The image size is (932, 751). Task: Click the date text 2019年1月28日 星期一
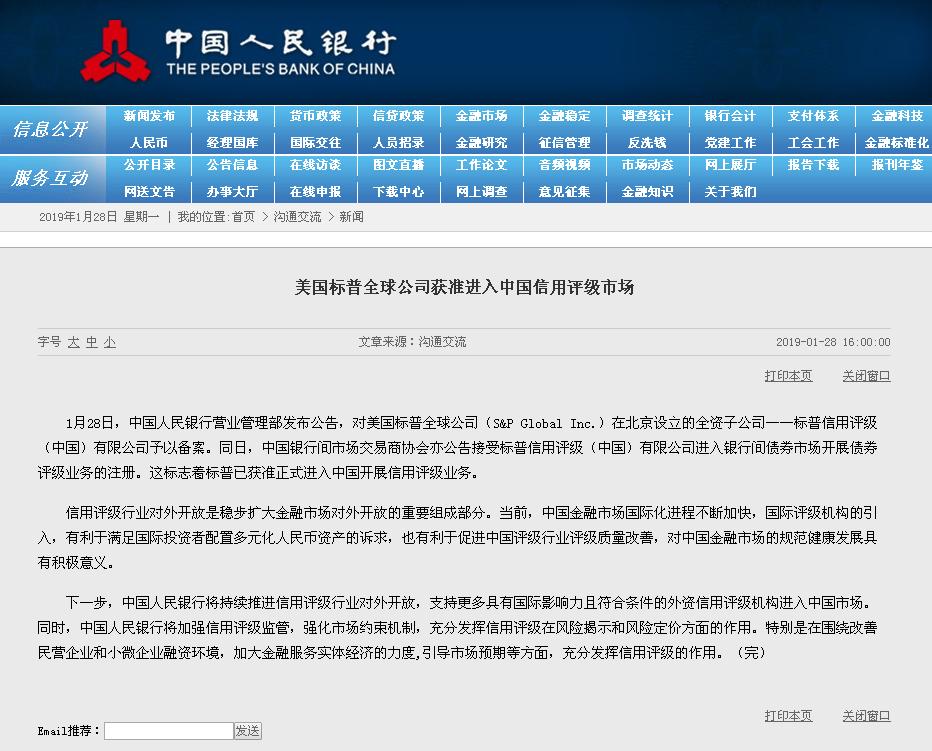click(x=99, y=217)
